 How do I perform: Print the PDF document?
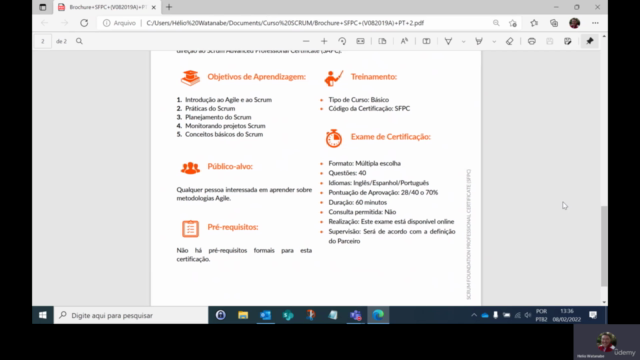(531, 41)
